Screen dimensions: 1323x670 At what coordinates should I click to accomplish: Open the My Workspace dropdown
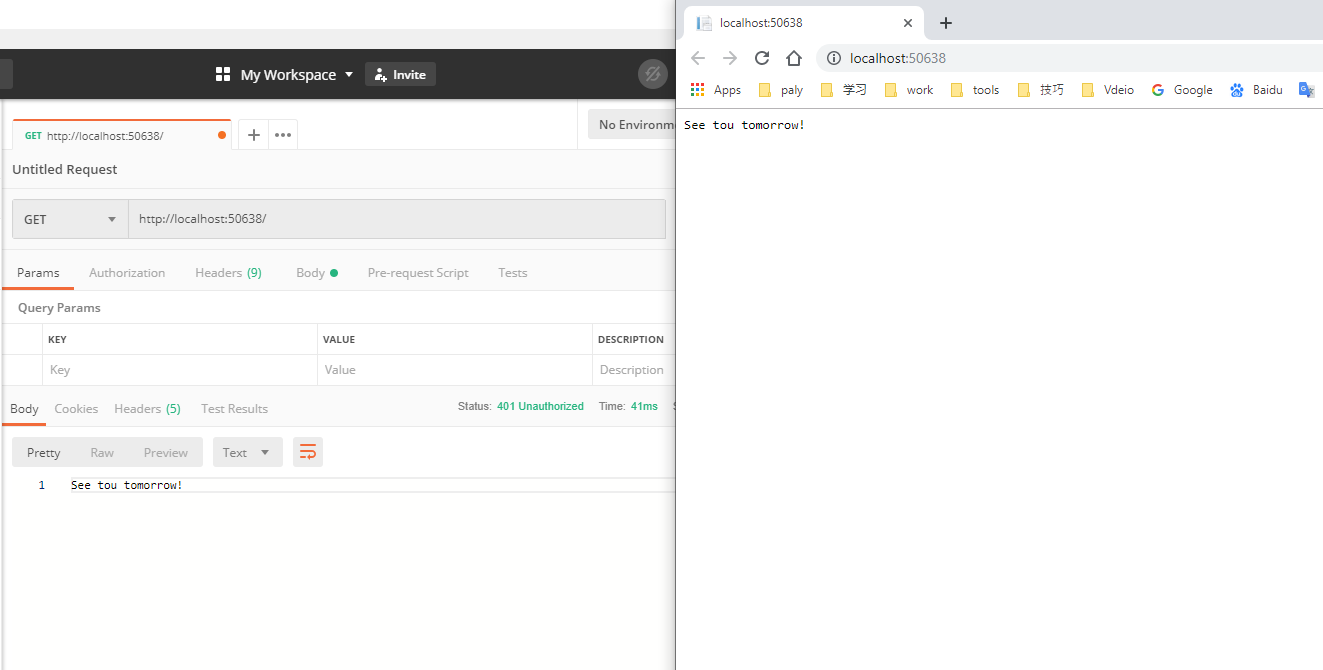pos(285,74)
